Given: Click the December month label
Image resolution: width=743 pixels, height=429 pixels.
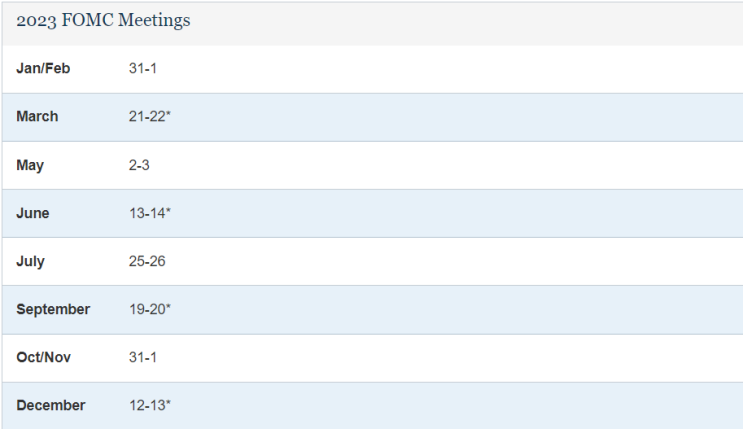Looking at the screenshot, I should tap(51, 405).
